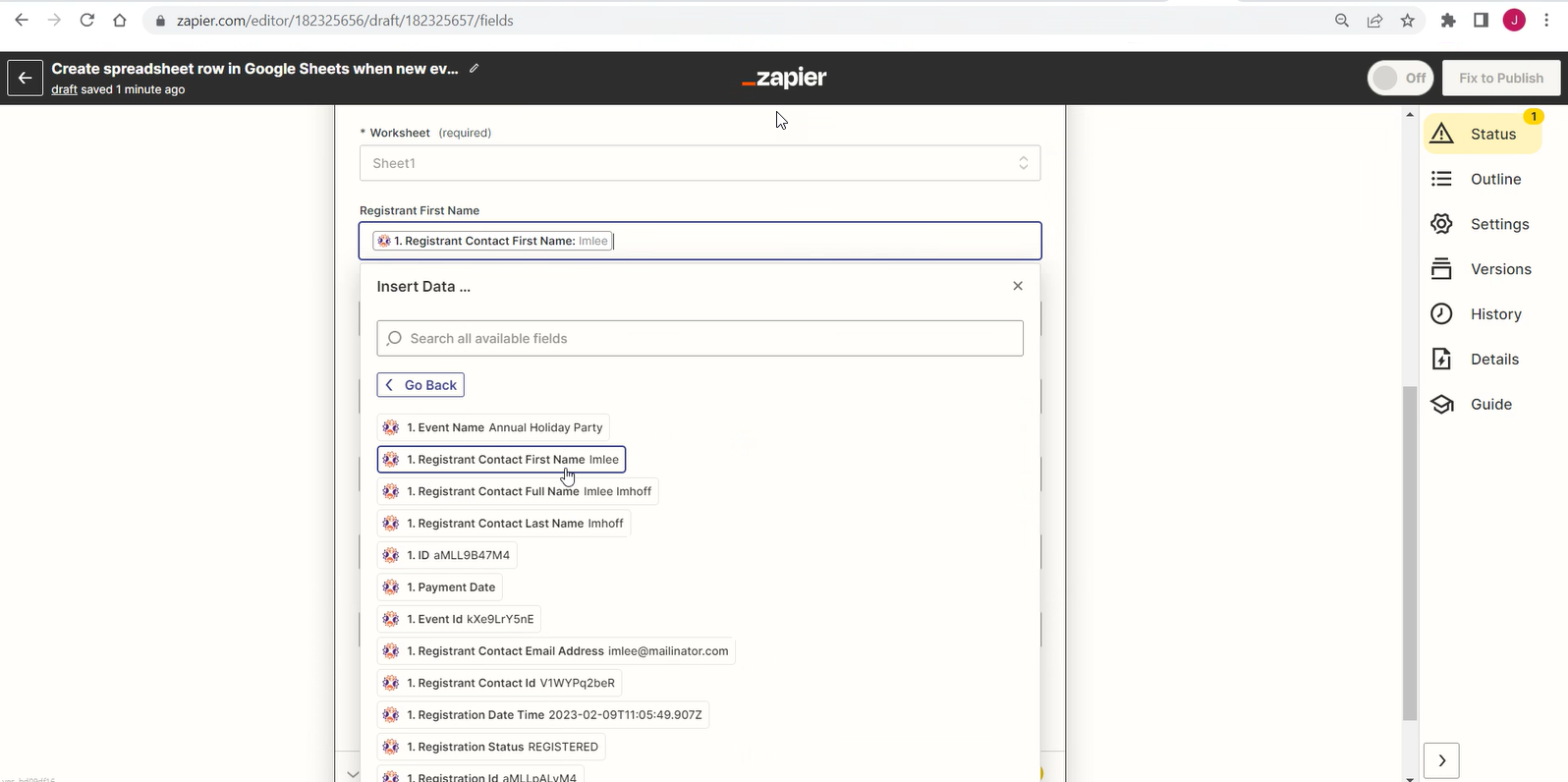Screen dimensions: 1568x782
Task: Collapse the right sidebar with chevron button
Action: point(1441,760)
